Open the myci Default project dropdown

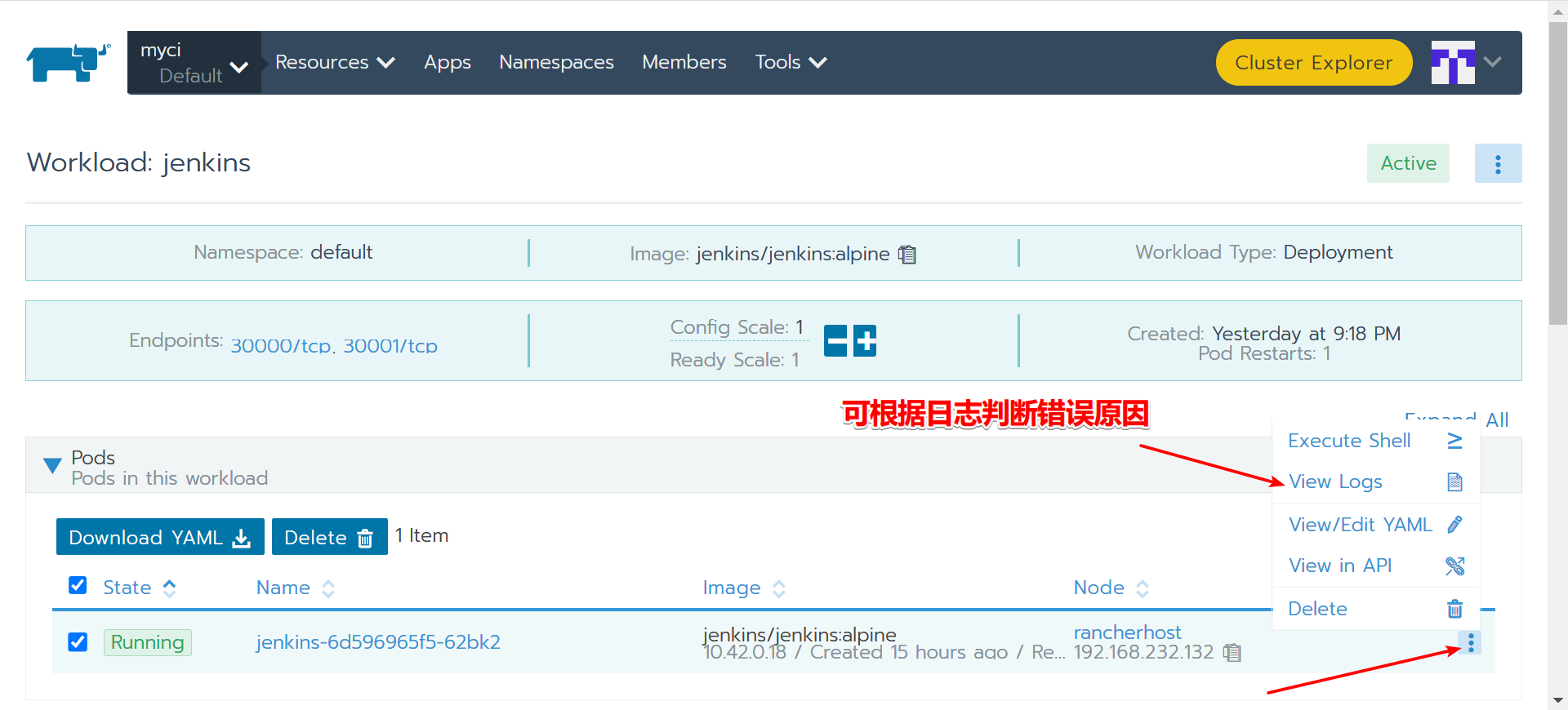click(194, 62)
